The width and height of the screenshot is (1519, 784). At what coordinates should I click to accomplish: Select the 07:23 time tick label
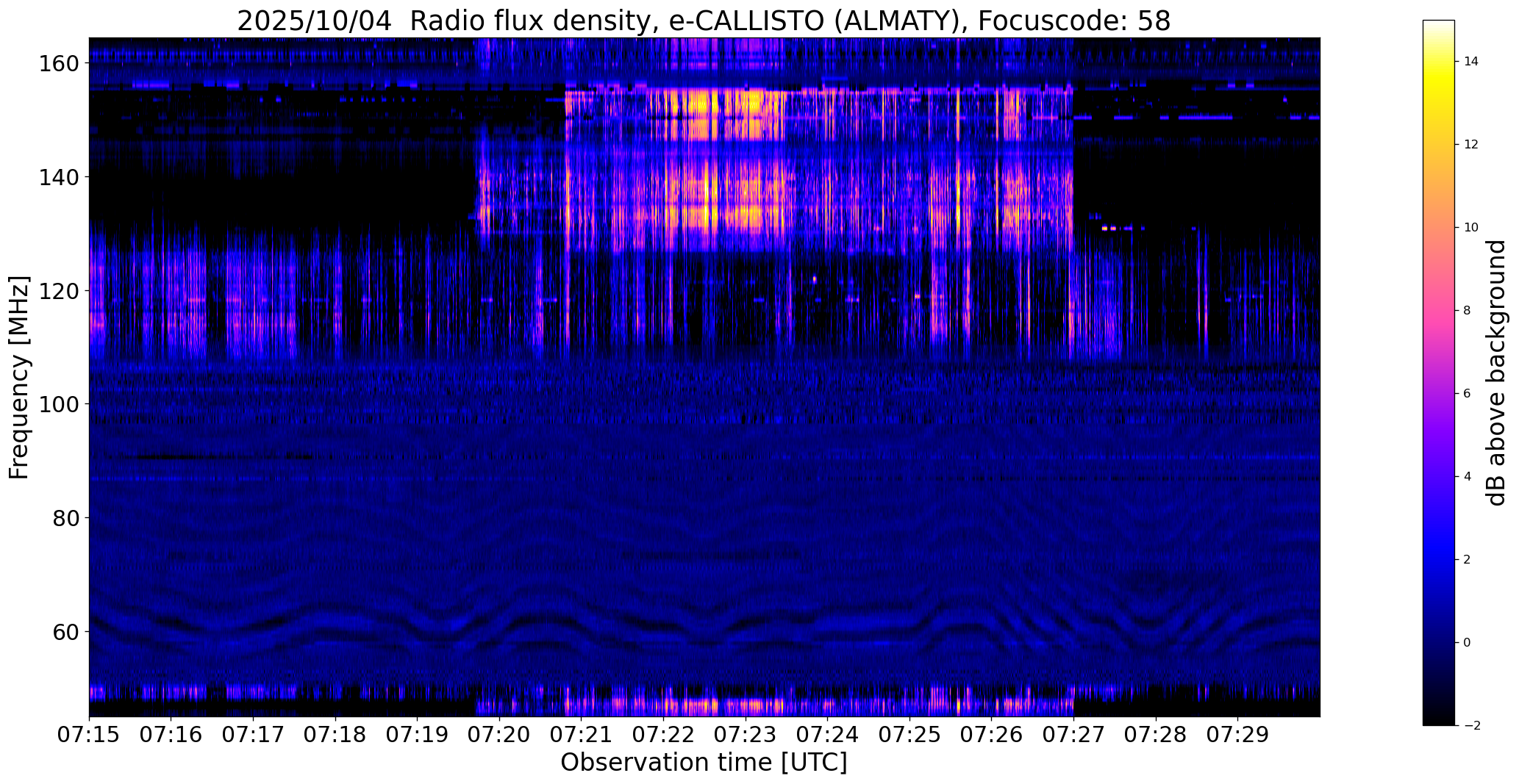point(746,736)
